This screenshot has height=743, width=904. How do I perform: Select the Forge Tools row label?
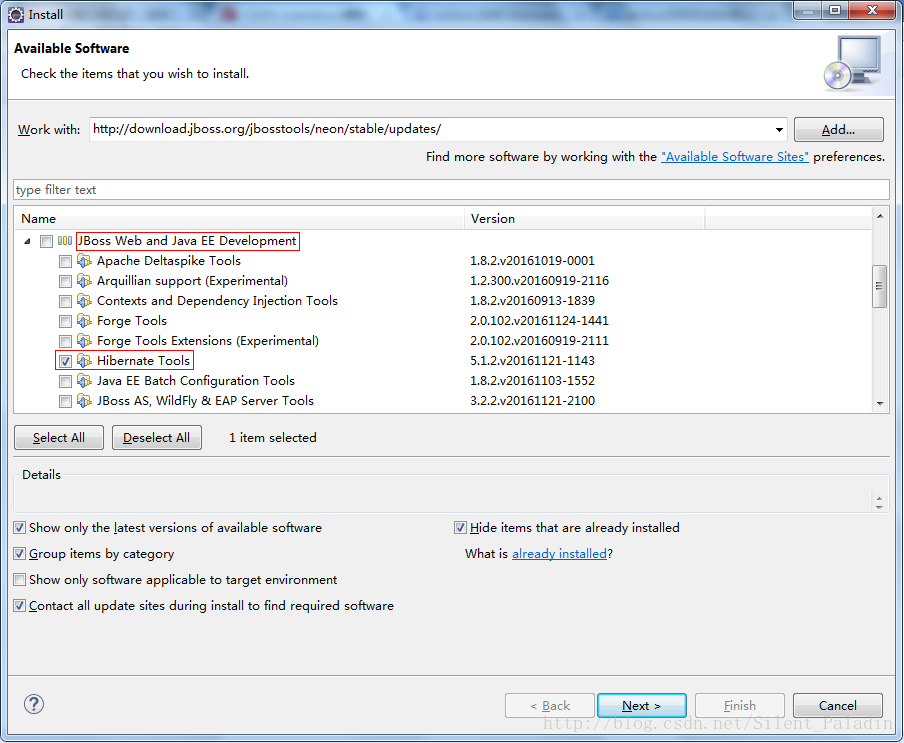[x=131, y=321]
